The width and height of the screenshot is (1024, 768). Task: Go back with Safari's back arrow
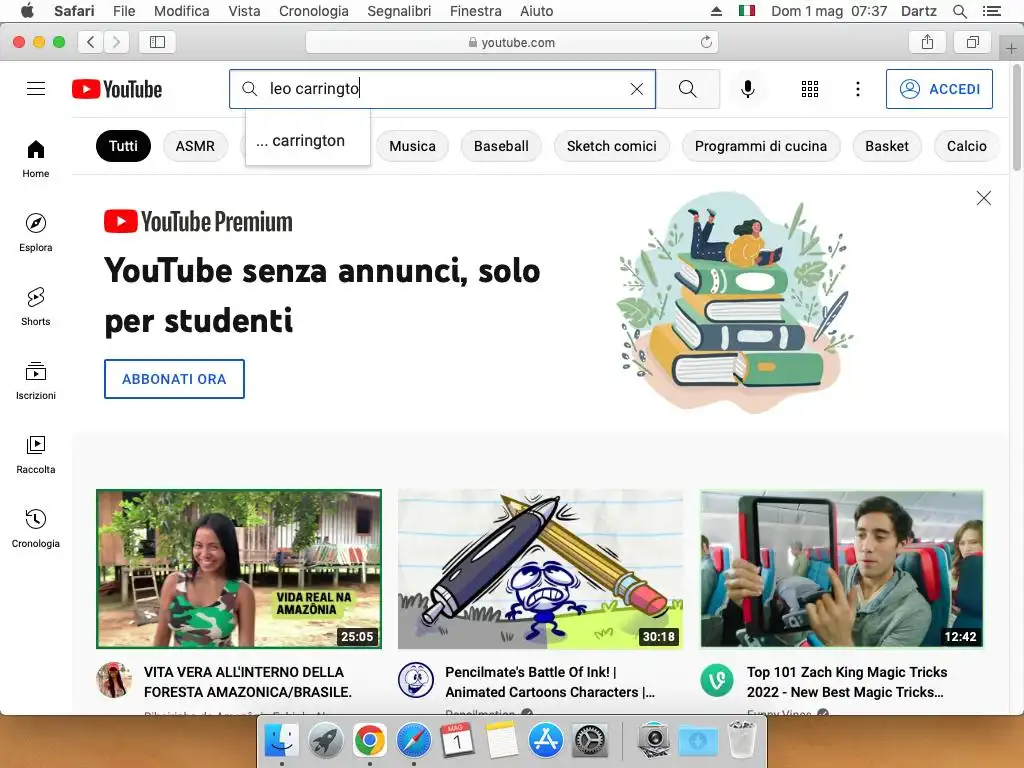click(x=91, y=42)
